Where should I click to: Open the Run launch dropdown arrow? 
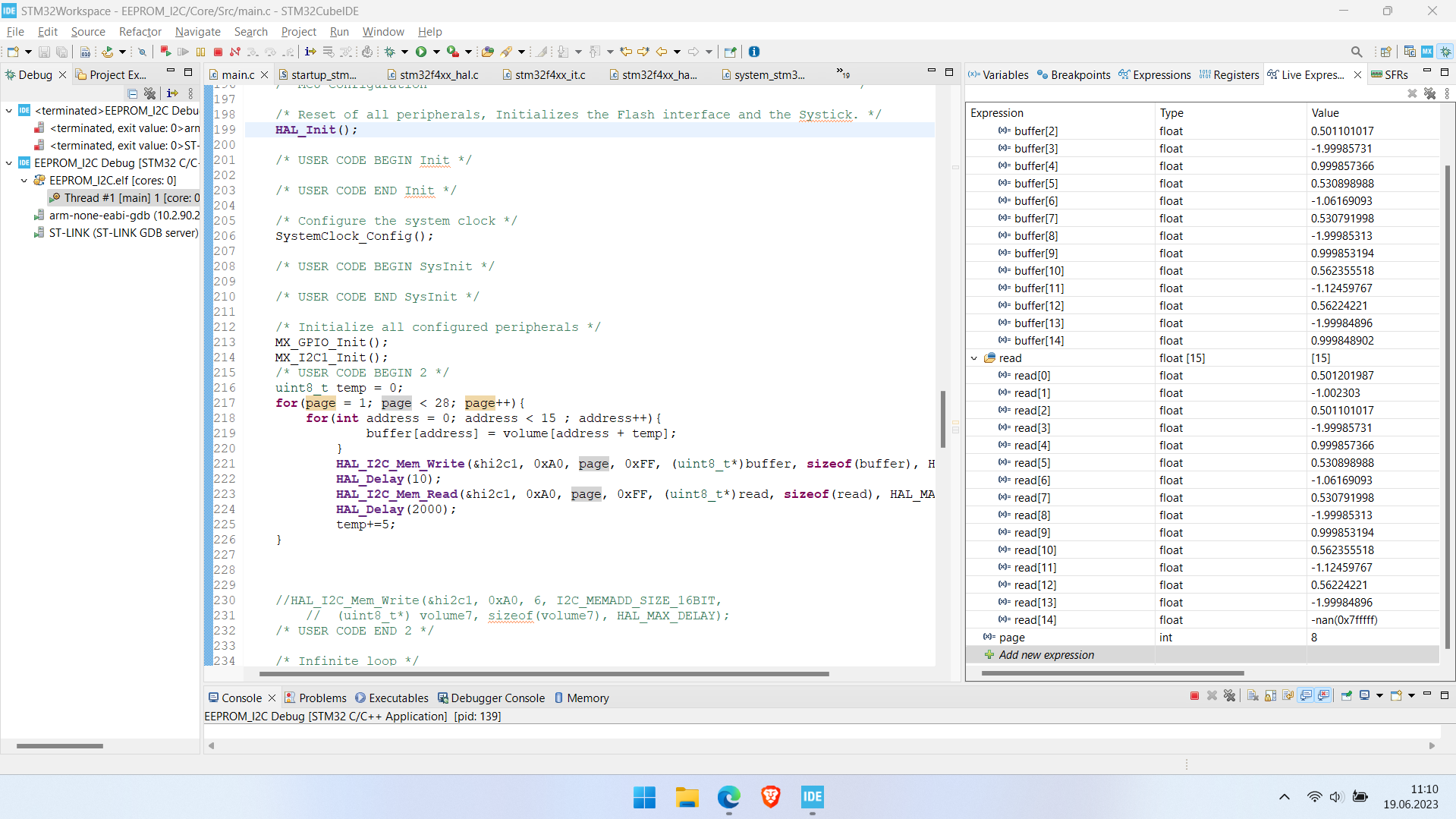[436, 52]
